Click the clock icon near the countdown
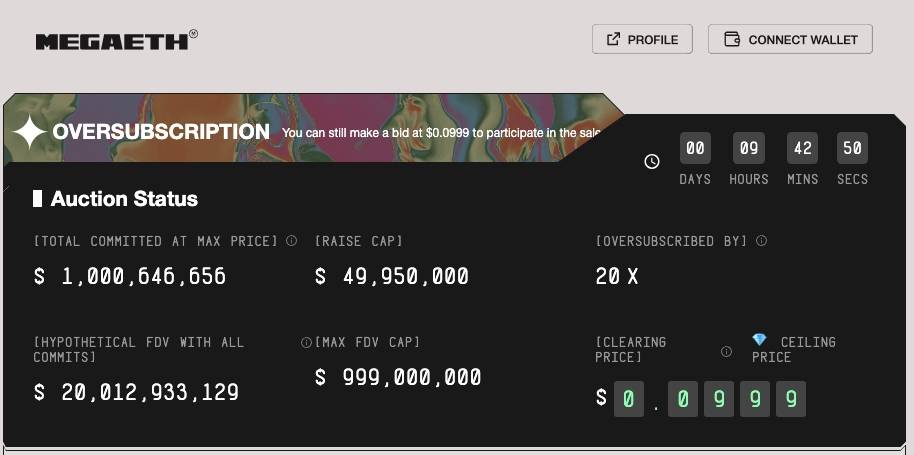 tap(652, 161)
